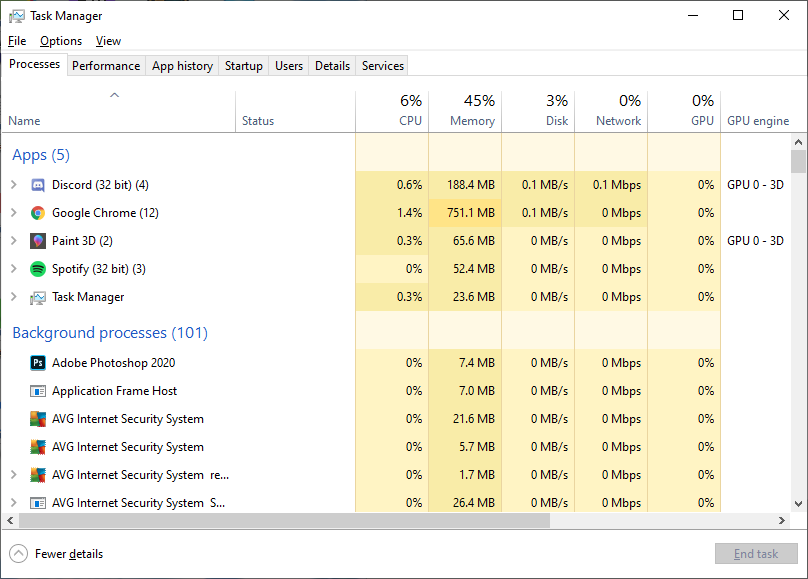The height and width of the screenshot is (579, 808).
Task: Expand Paint 3D process group
Action: point(14,241)
